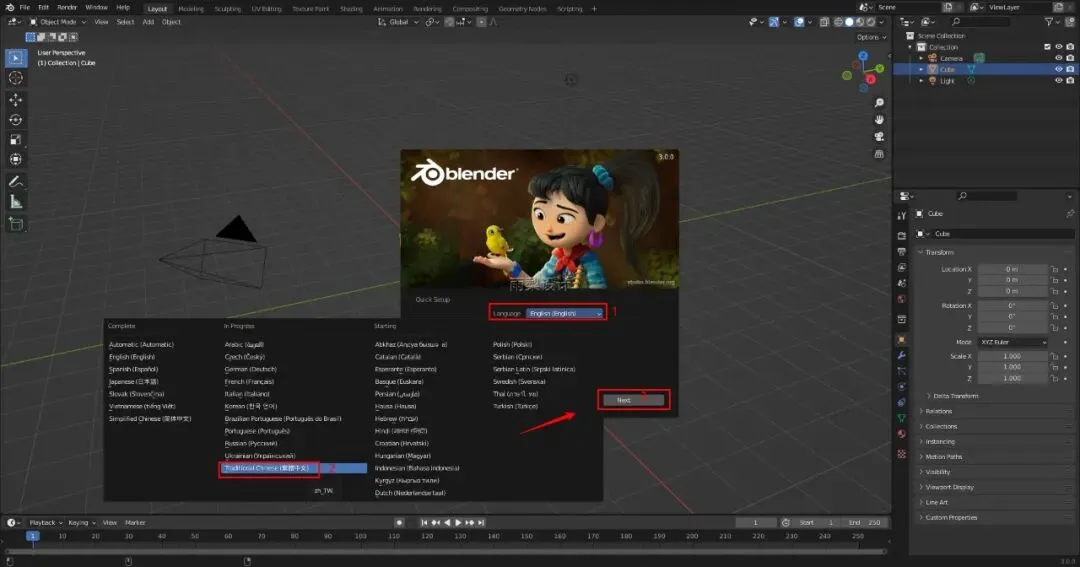The width and height of the screenshot is (1080, 567).
Task: Pick the Transform tool in toolbar
Action: (16, 159)
